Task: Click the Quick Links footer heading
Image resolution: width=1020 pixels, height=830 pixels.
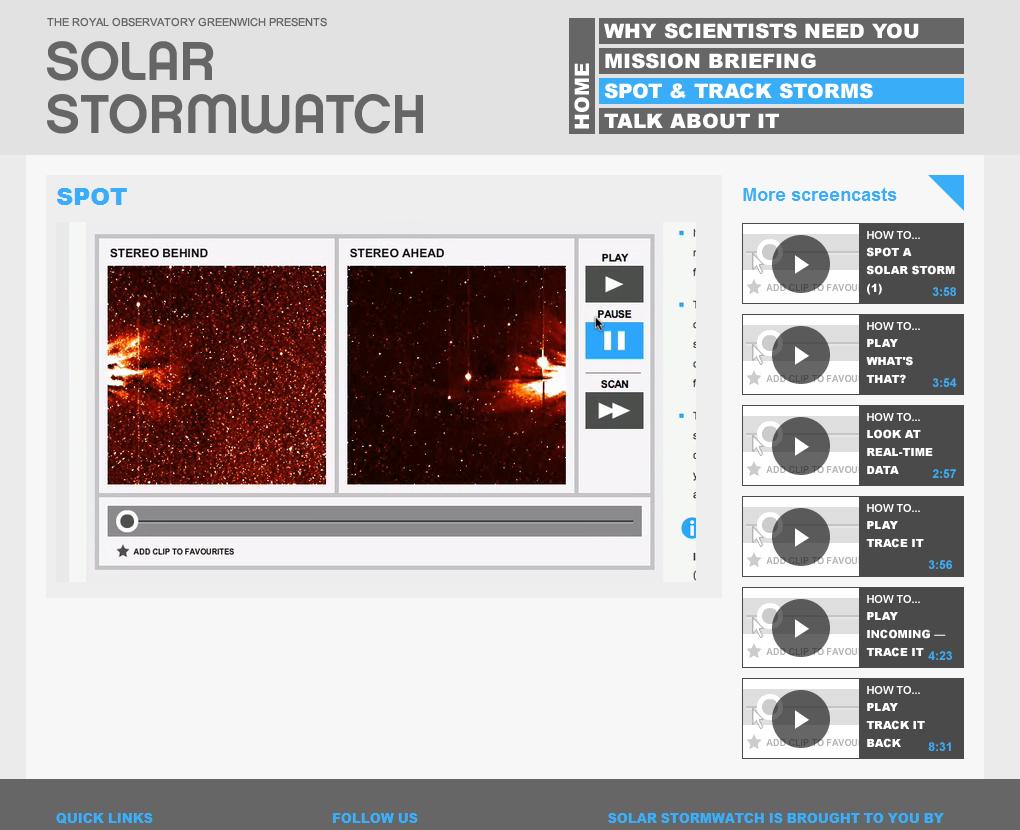Action: [x=104, y=818]
